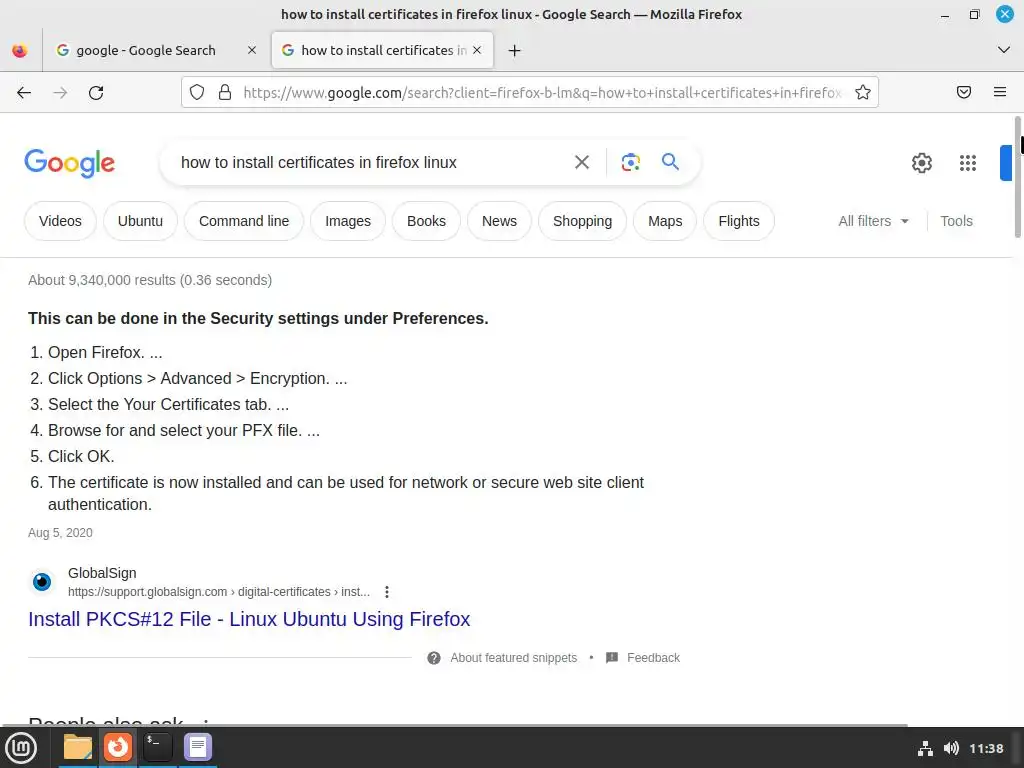1024x768 pixels.
Task: Open the file manager from taskbar
Action: coord(78,747)
